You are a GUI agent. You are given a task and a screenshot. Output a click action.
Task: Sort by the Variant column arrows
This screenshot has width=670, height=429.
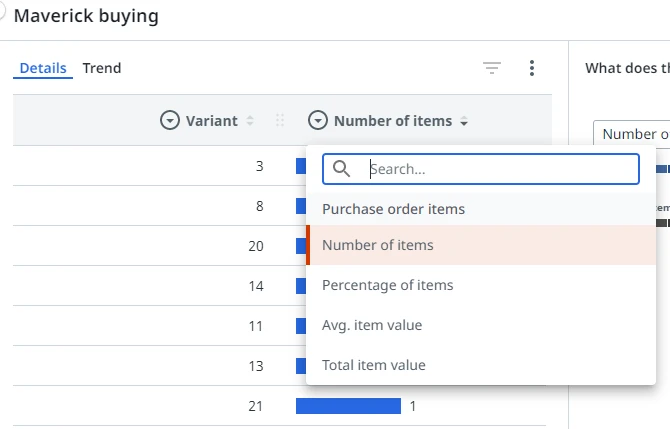(x=250, y=121)
